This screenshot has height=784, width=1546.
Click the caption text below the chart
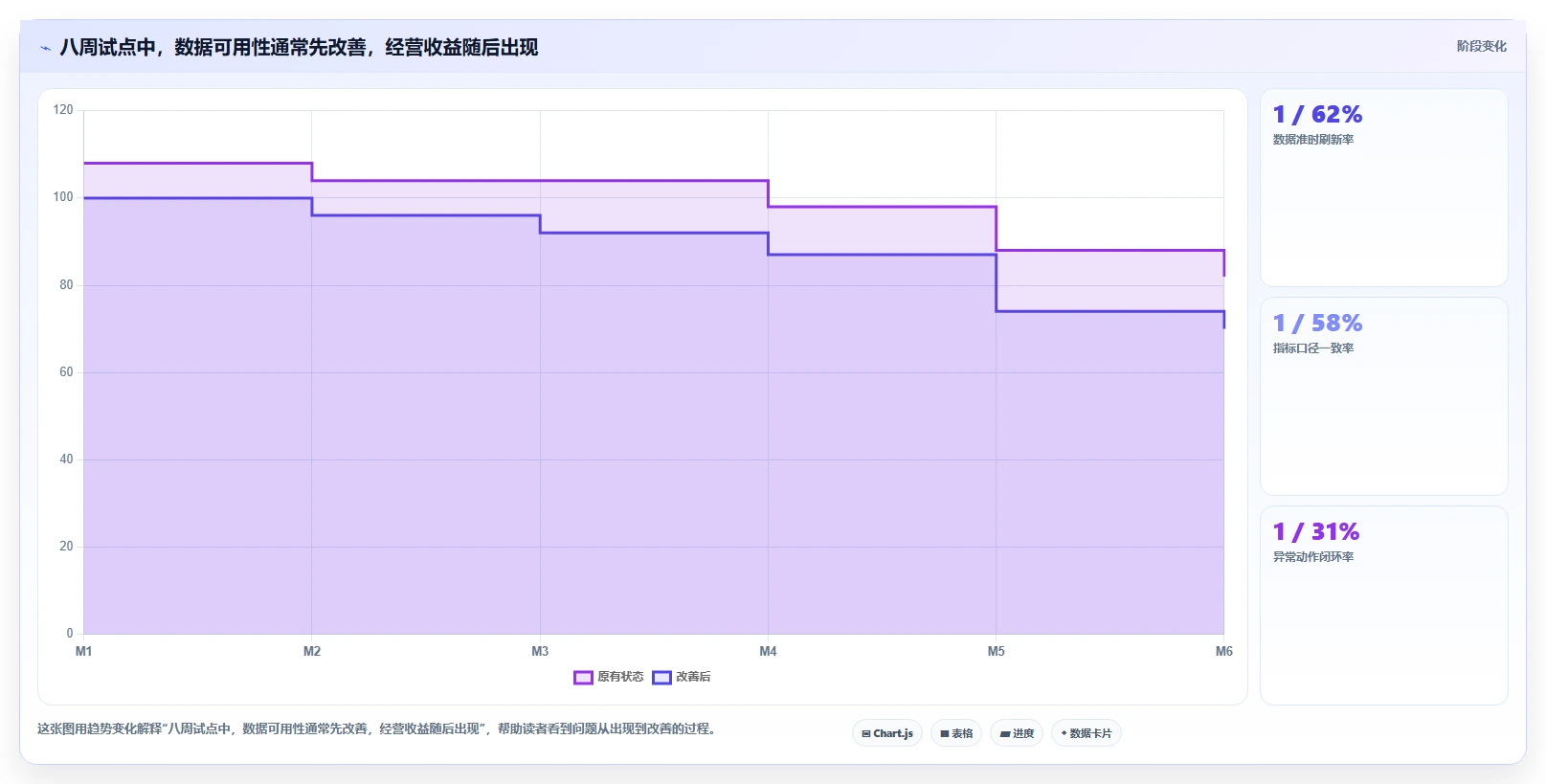pyautogui.click(x=378, y=729)
